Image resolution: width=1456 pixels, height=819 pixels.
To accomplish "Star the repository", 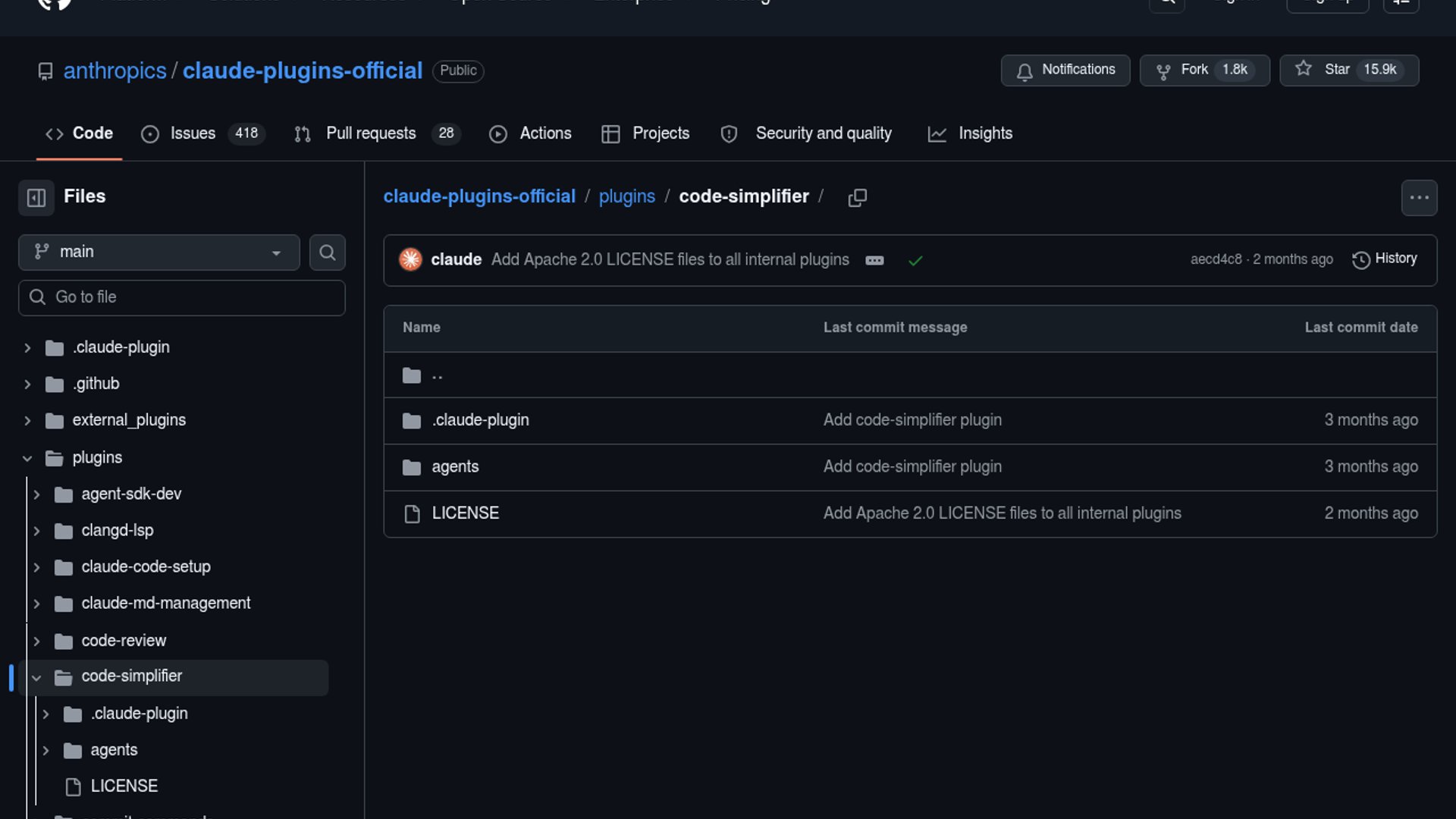I will pyautogui.click(x=1348, y=70).
